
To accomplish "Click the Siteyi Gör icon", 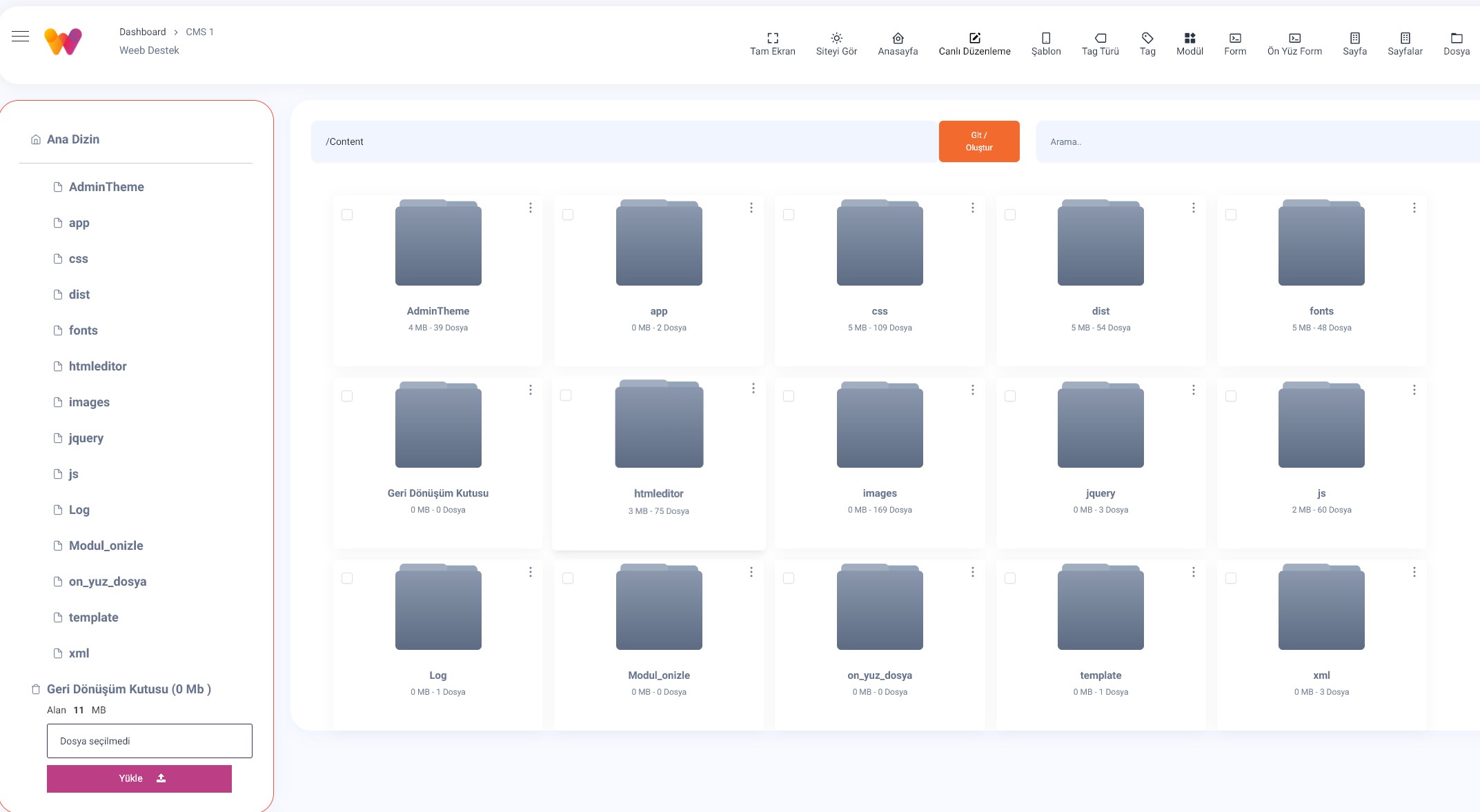I will pos(836,38).
